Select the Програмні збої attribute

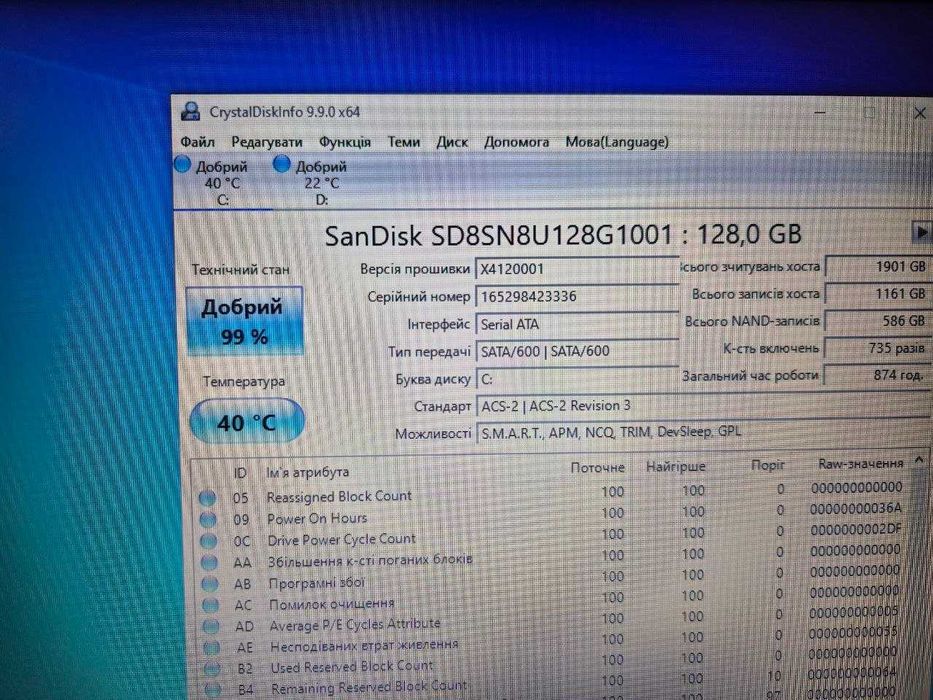click(x=317, y=583)
